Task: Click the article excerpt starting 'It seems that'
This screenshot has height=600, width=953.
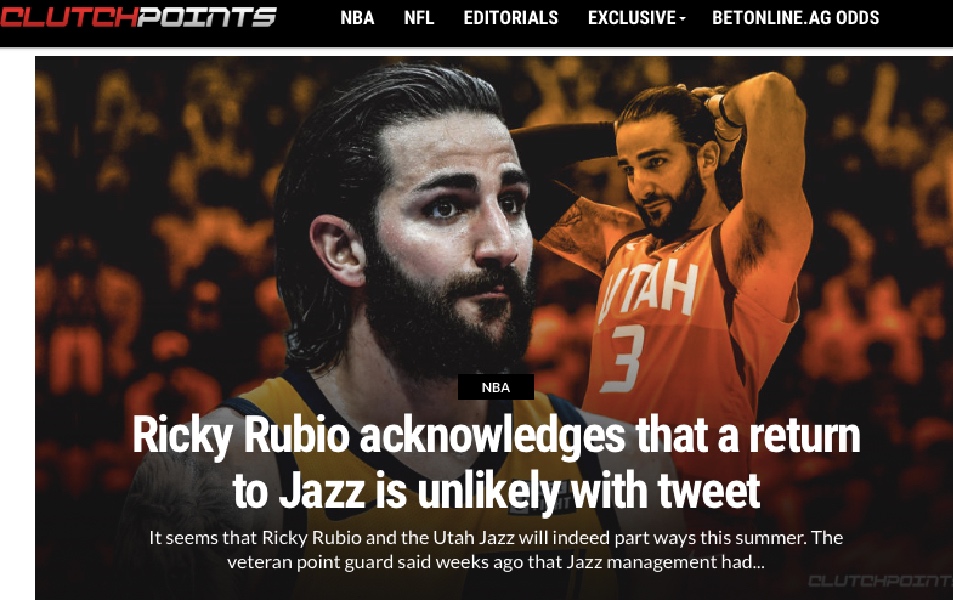Action: pos(496,550)
